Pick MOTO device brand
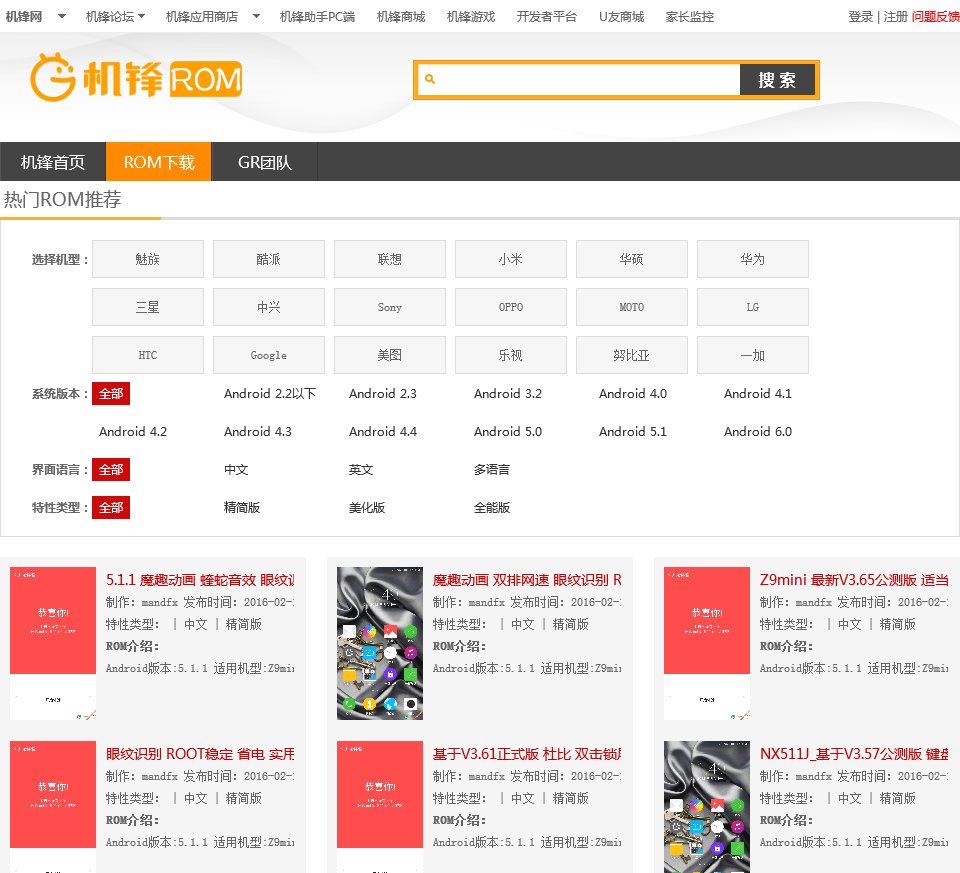 [631, 307]
